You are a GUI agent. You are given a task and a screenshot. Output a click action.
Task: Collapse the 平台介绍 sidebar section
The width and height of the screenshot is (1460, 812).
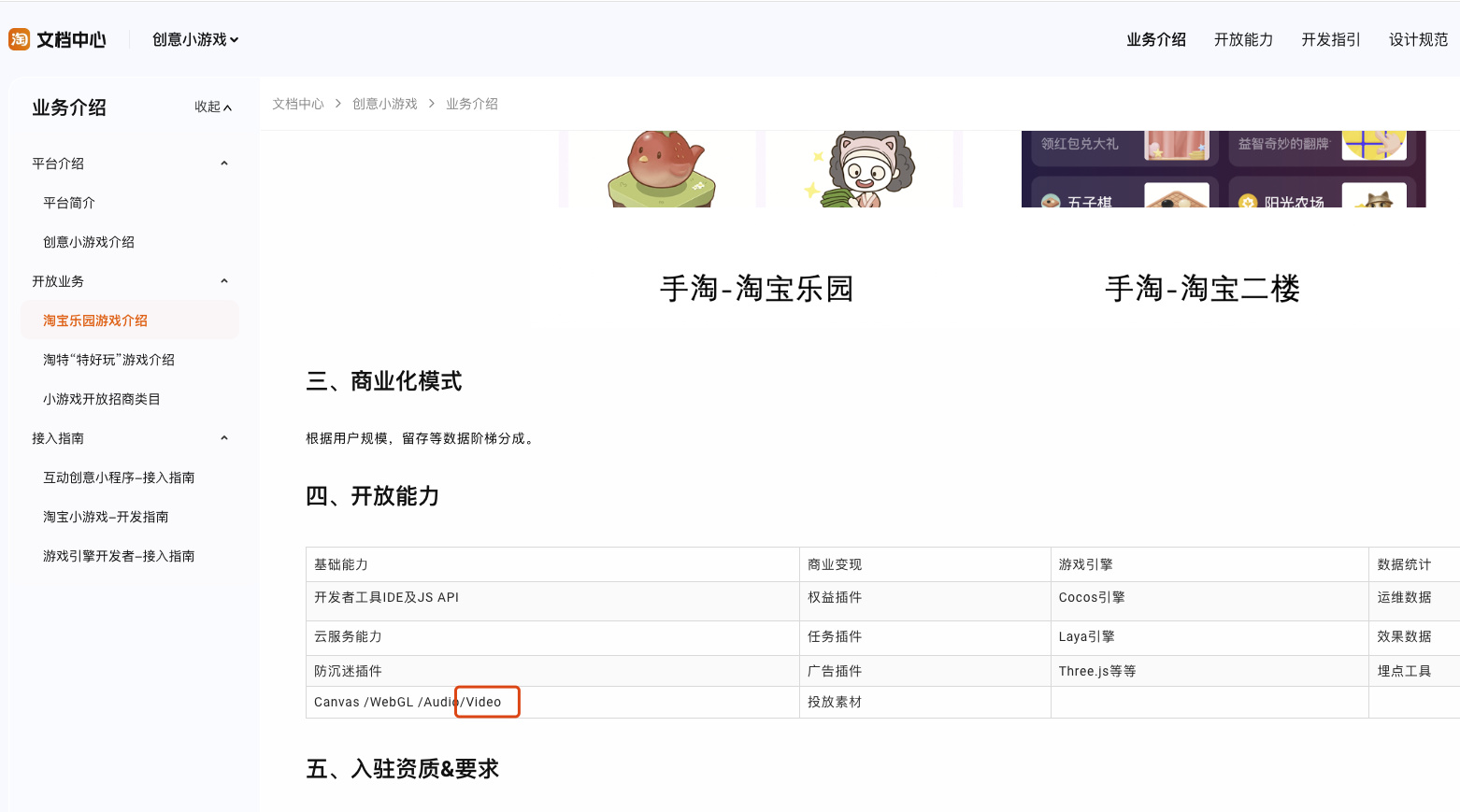coord(130,164)
